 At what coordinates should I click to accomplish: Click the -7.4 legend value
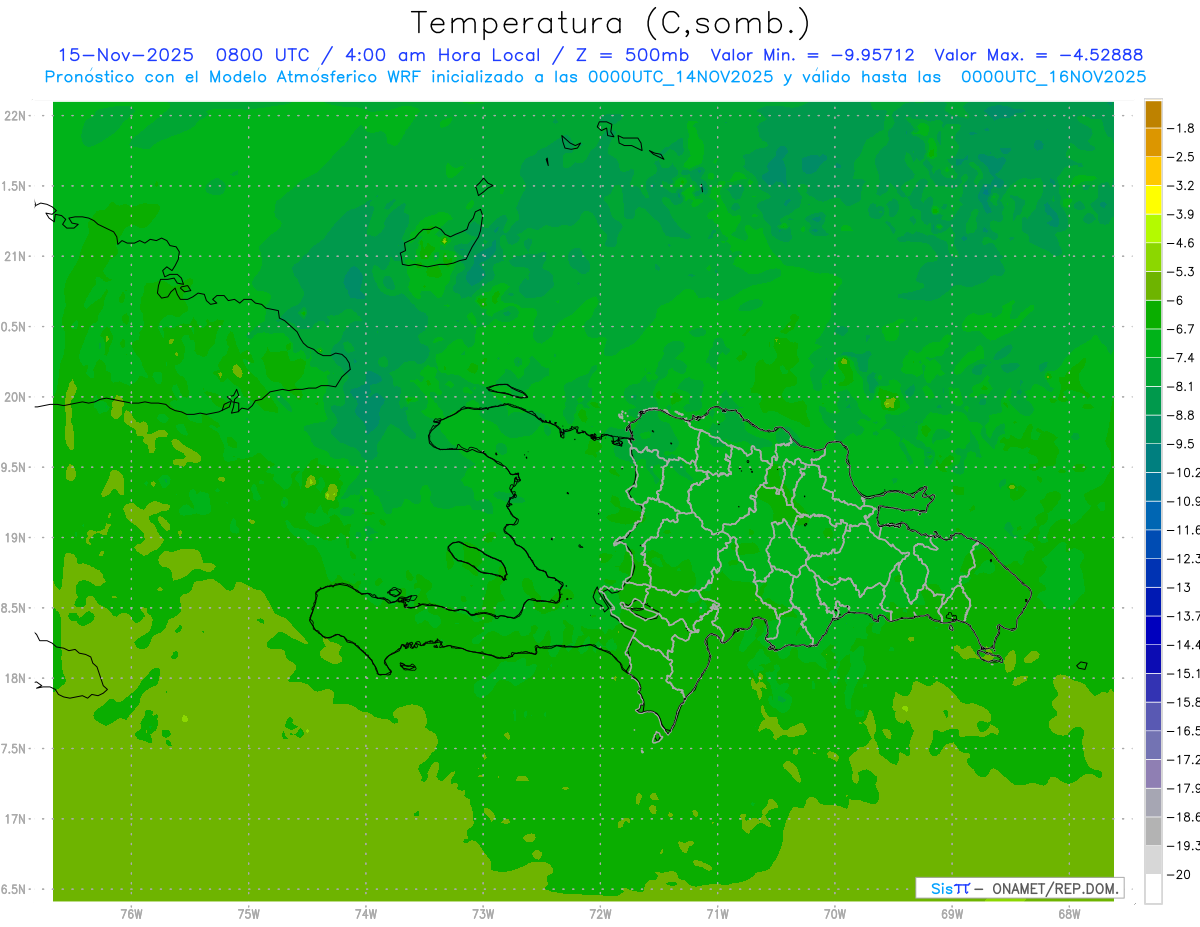click(x=1181, y=357)
